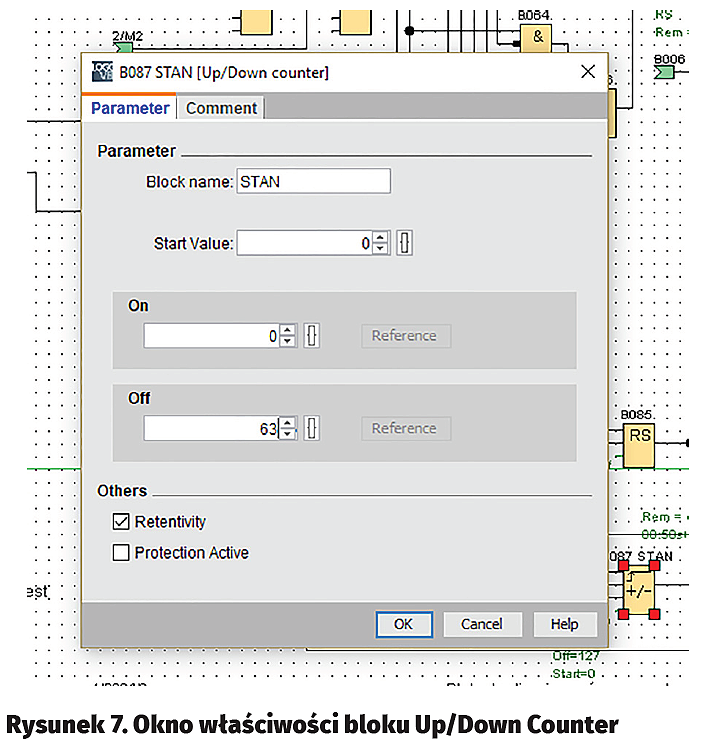Close the B087 STAN dialog
Viewport: 704px width, 744px height.
588,72
